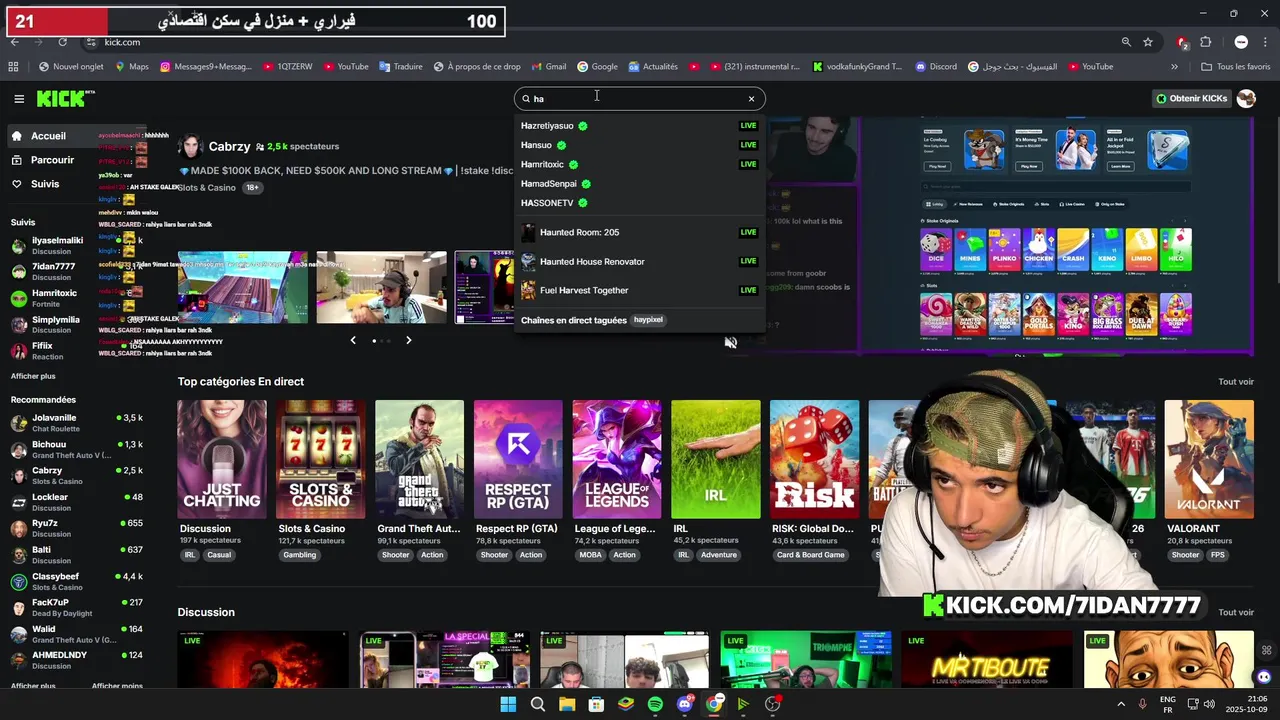Switch the ENG FR keyboard language indicator

coord(1167,704)
